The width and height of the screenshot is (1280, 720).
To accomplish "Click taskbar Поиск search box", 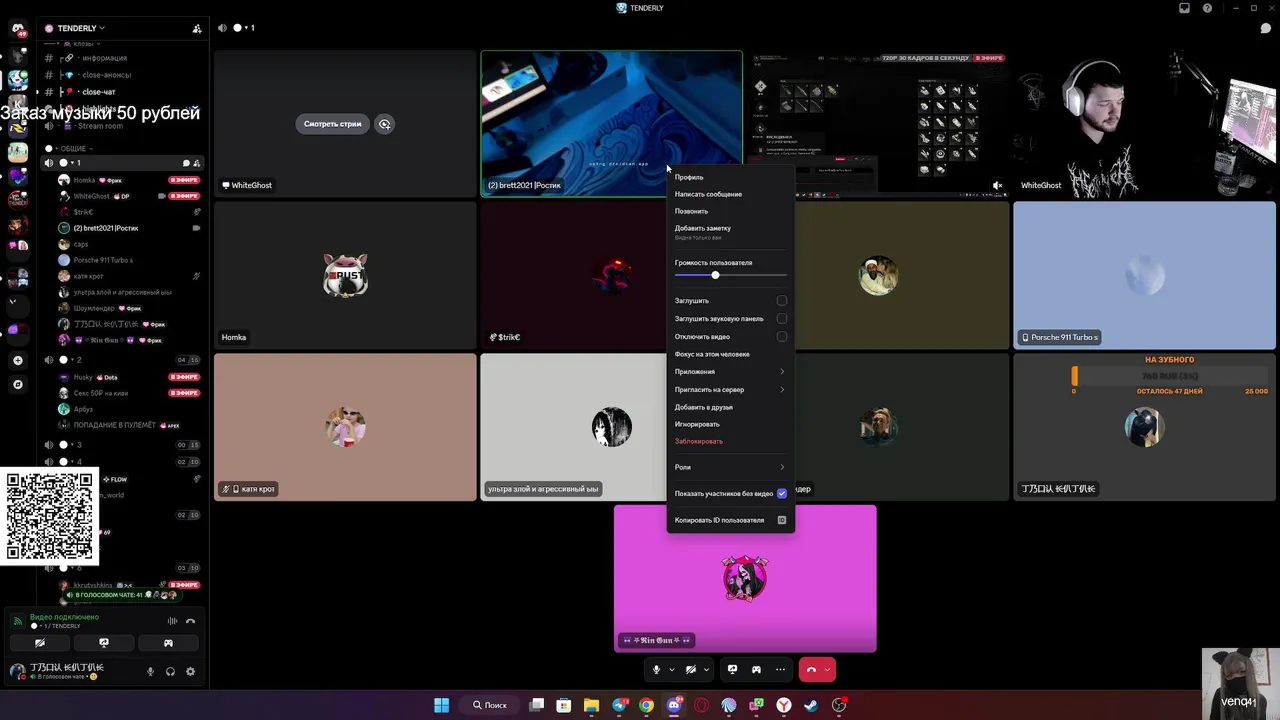I will click(x=490, y=705).
